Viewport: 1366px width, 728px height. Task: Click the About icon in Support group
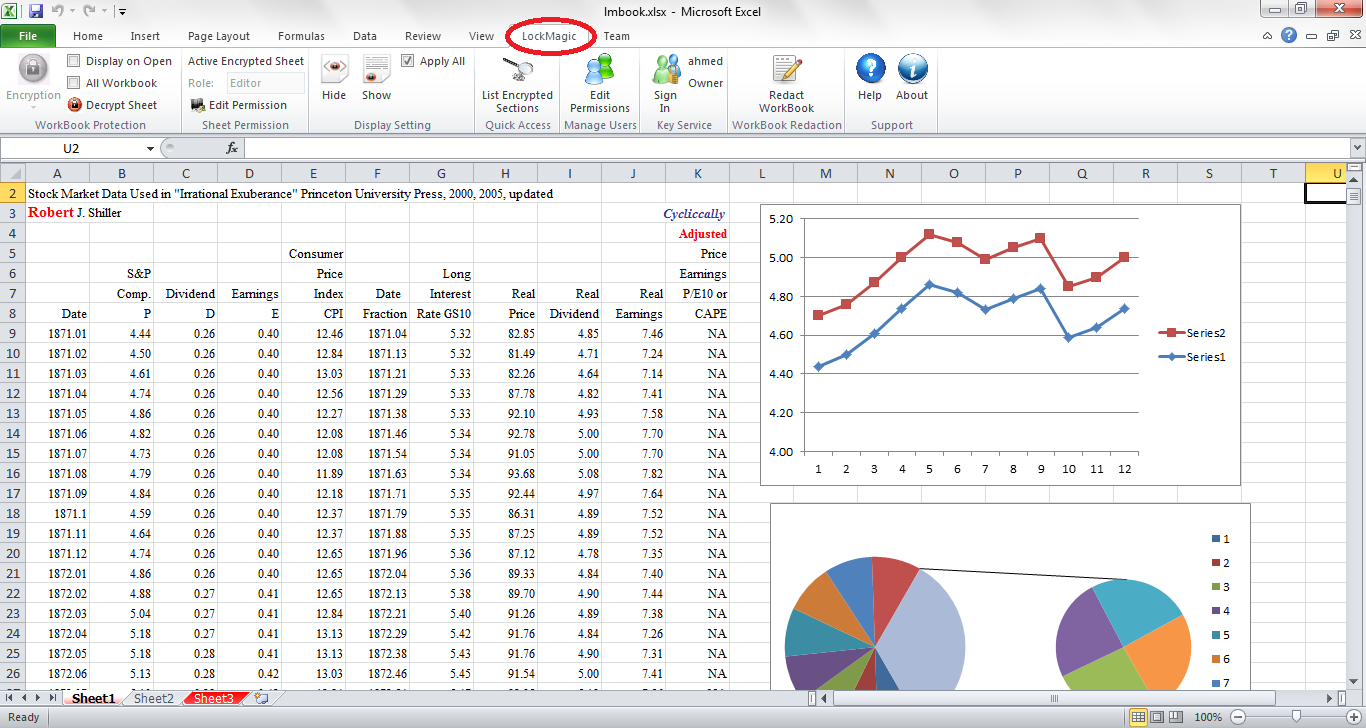tap(911, 80)
